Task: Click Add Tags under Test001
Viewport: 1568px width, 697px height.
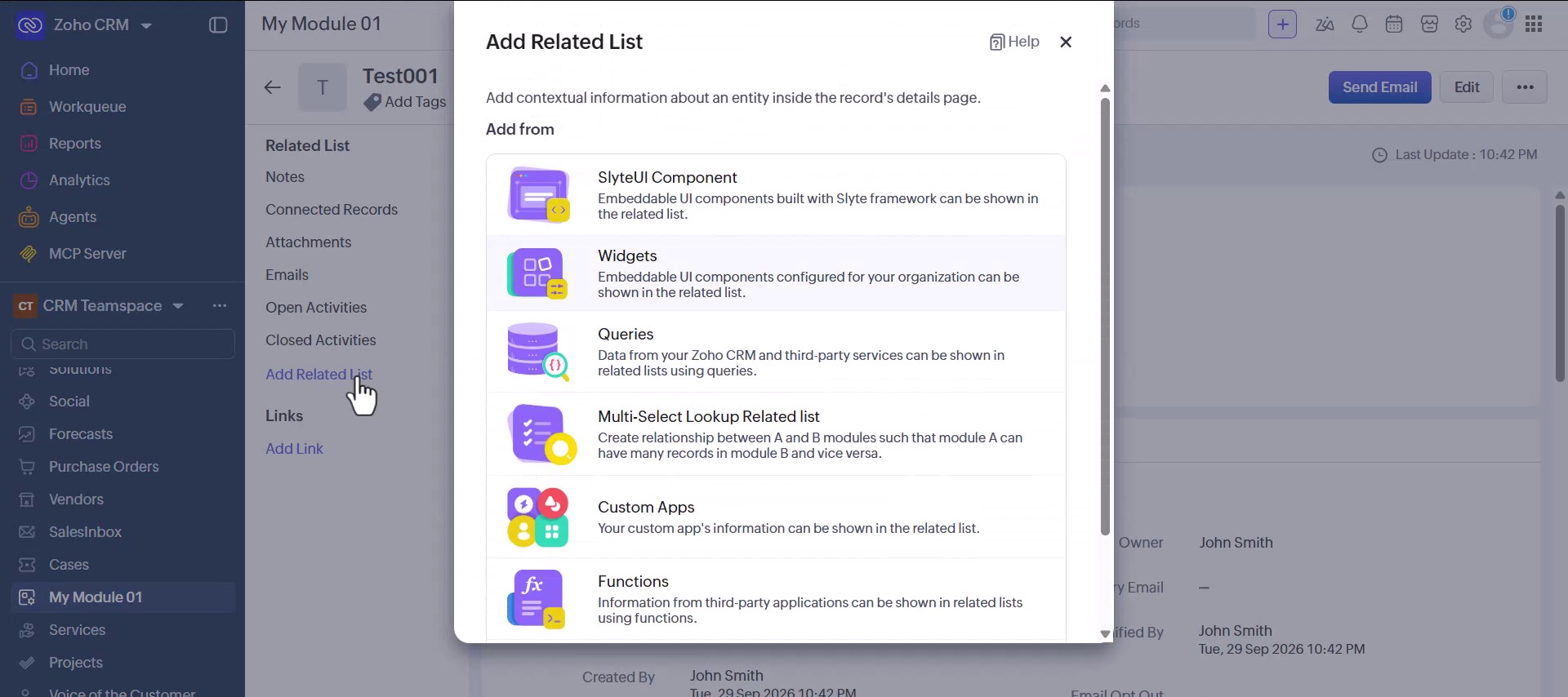Action: [406, 102]
